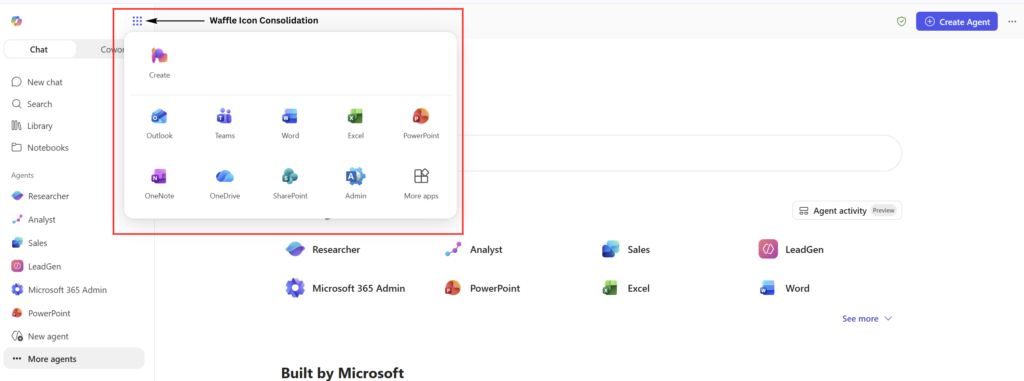Open the Create app in launcher

click(159, 63)
